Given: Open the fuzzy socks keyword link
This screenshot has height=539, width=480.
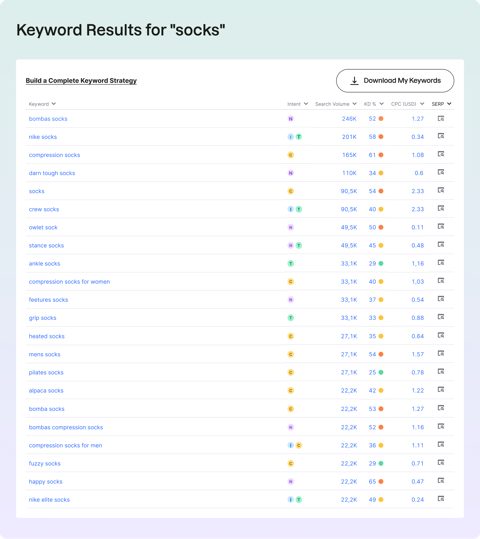Looking at the screenshot, I should (x=44, y=463).
